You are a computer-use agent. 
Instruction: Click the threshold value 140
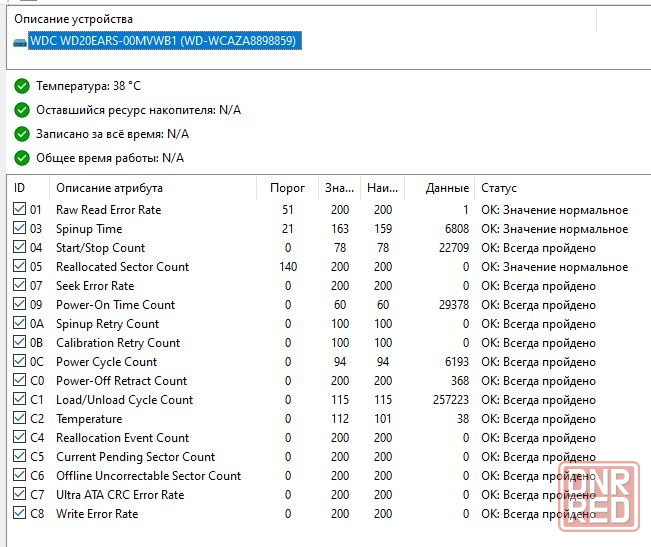pyautogui.click(x=288, y=267)
